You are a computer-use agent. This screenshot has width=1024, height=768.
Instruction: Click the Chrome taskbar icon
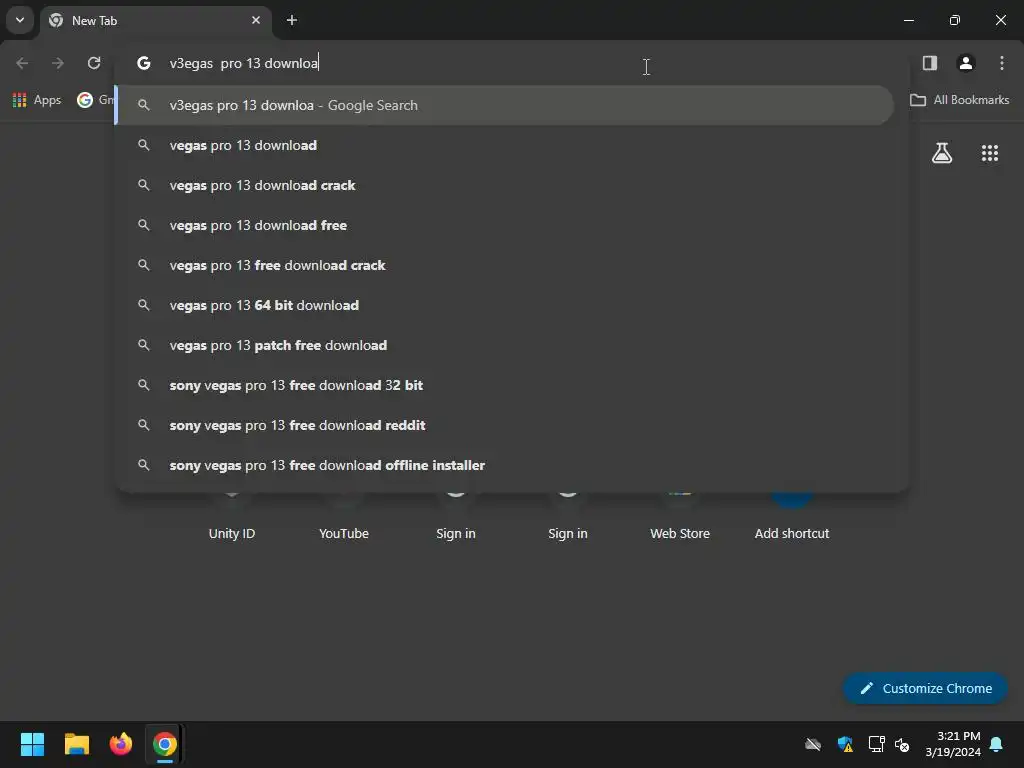165,744
